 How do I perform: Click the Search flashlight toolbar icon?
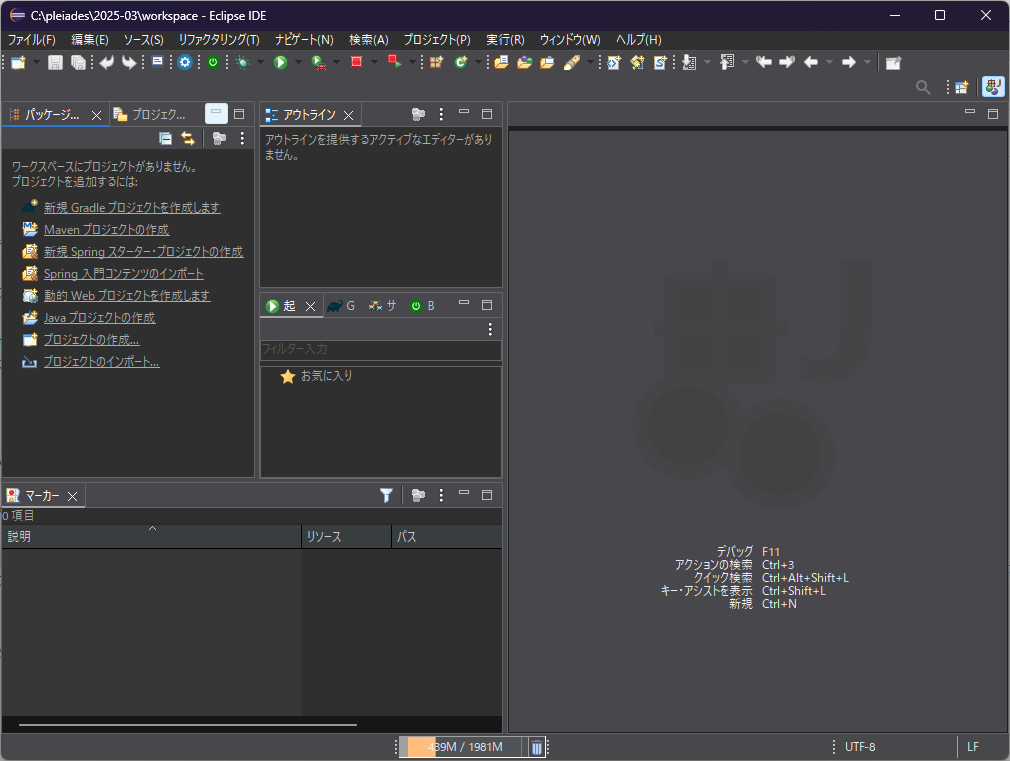coord(572,63)
